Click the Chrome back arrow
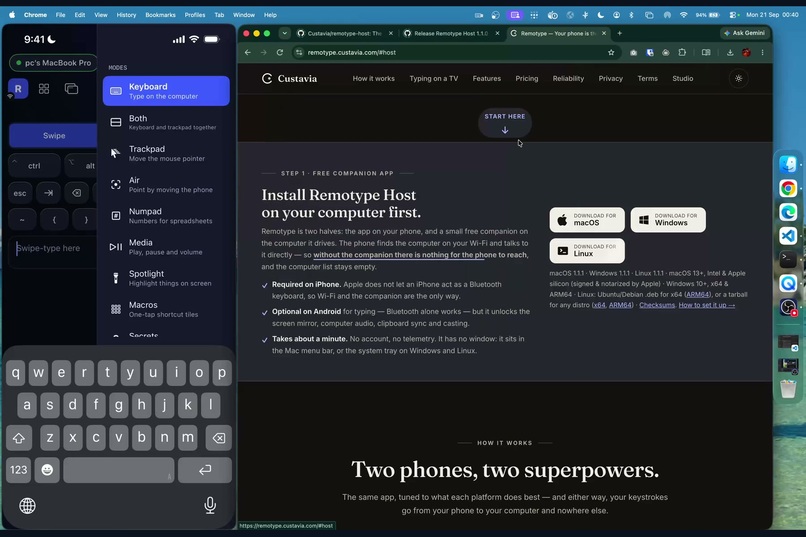Screen dimensions: 806x537 [x=248, y=52]
